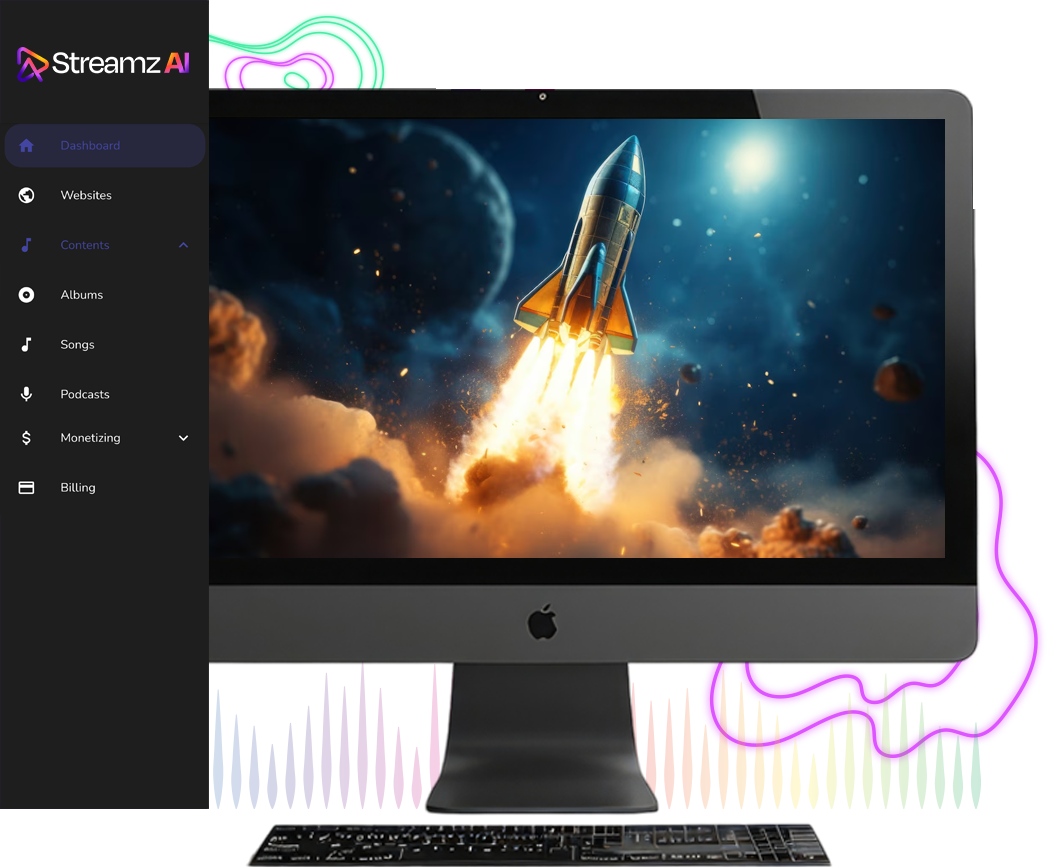
Task: Open the disc icon for Albums
Action: [27, 295]
